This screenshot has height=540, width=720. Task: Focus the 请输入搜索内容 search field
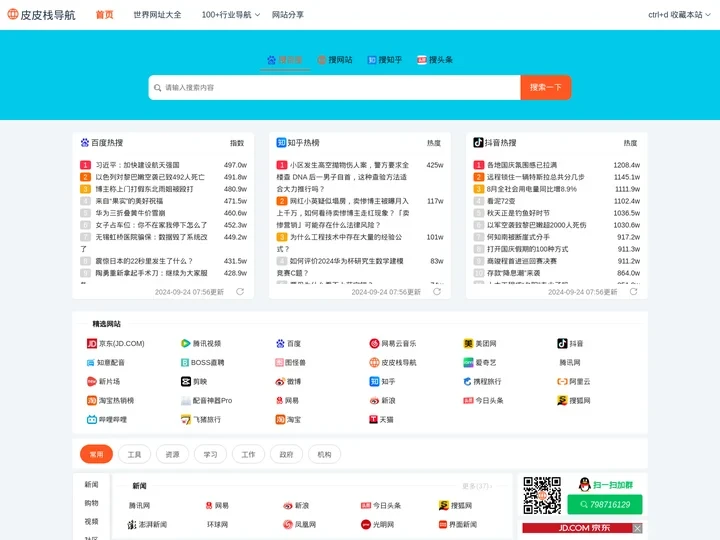coord(334,87)
